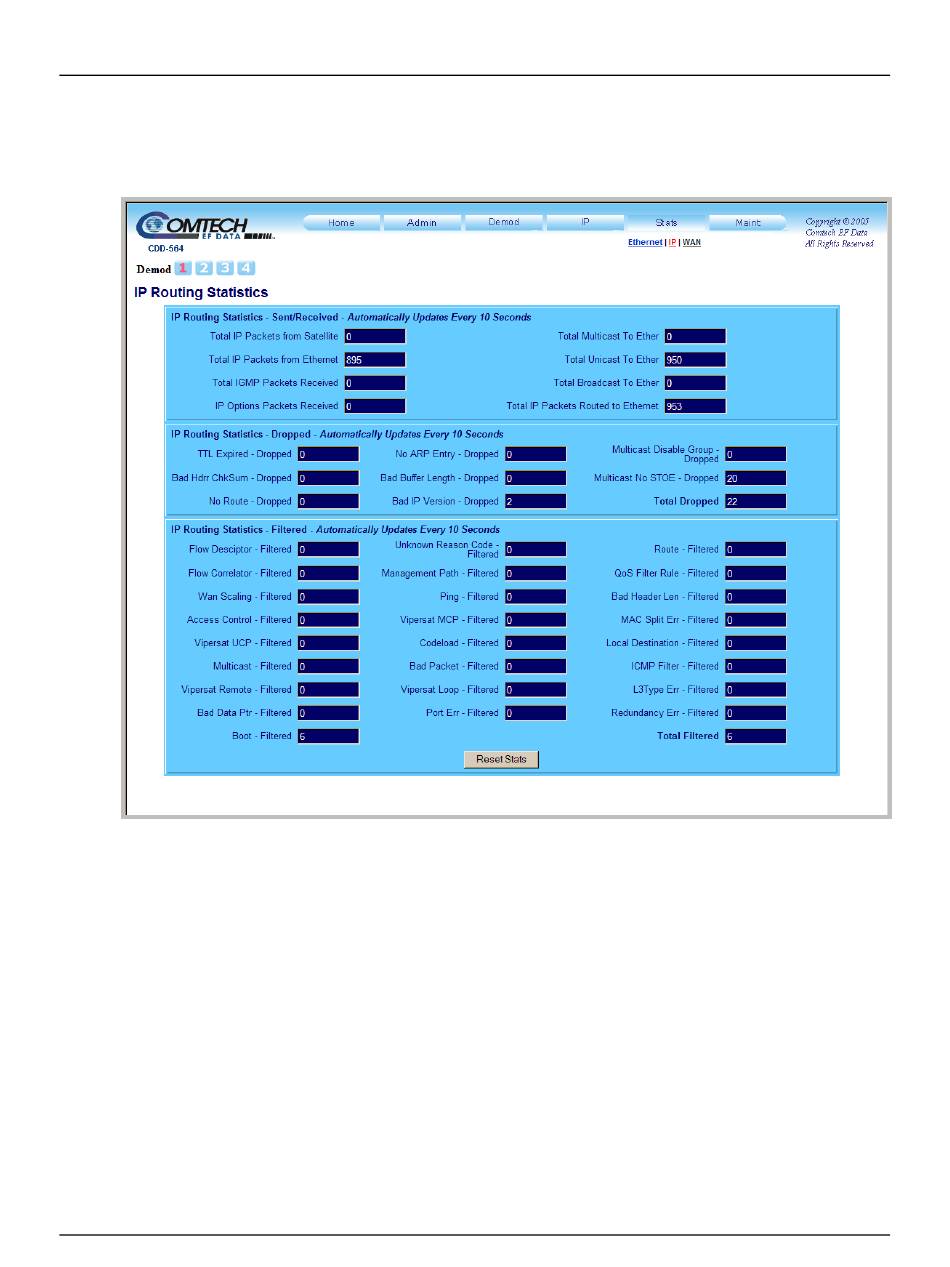950x1267 pixels.
Task: Click the Reset Stats button
Action: coord(501,760)
